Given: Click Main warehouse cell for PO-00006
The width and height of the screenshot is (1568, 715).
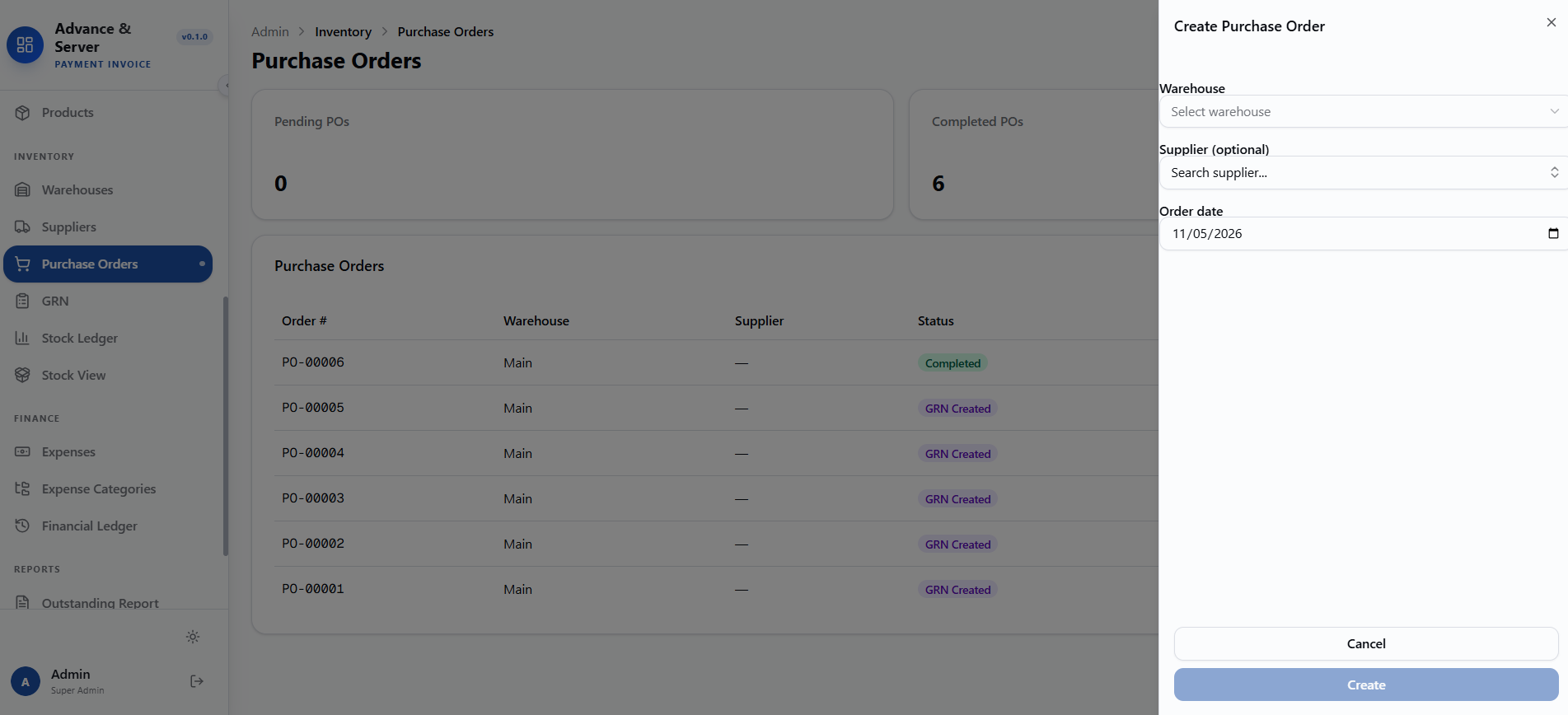Looking at the screenshot, I should point(517,363).
